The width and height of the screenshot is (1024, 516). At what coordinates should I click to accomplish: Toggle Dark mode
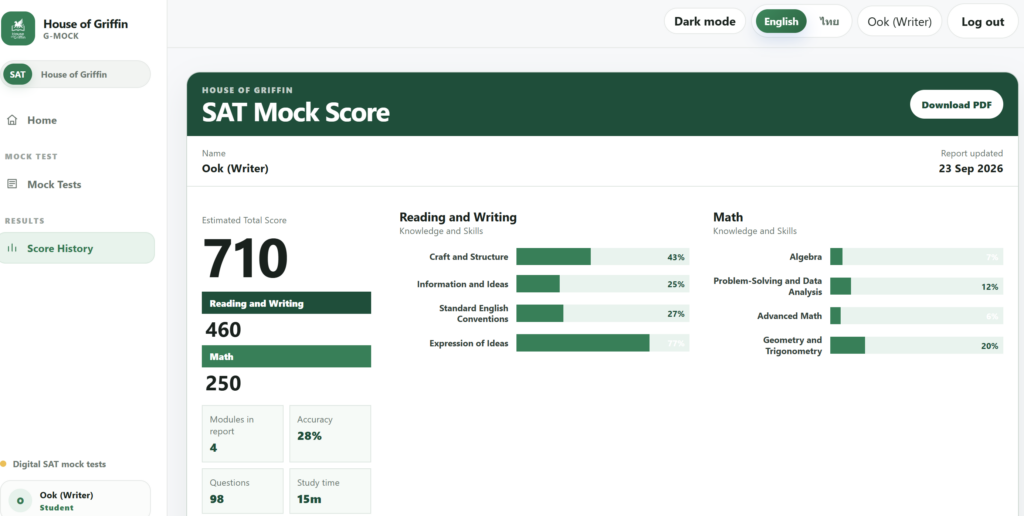point(705,22)
